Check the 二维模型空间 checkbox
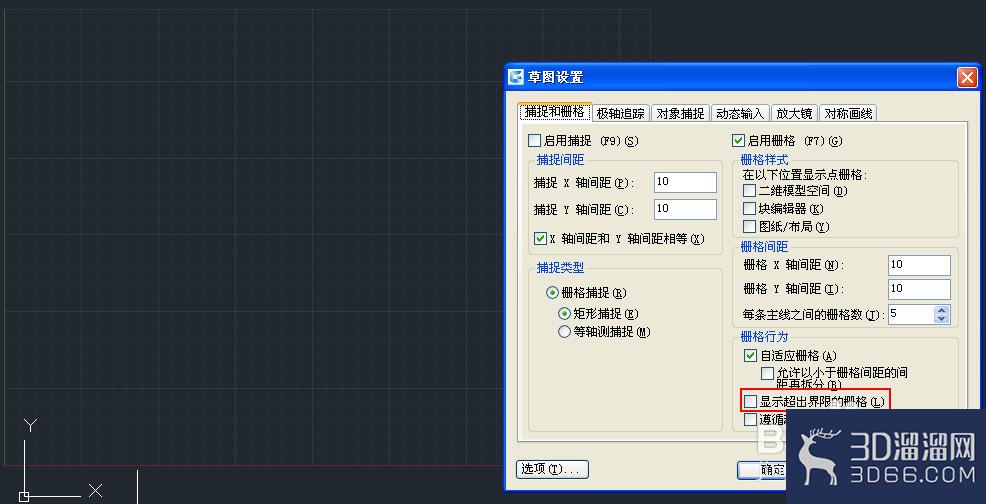Screen dimensions: 986x504 749,190
